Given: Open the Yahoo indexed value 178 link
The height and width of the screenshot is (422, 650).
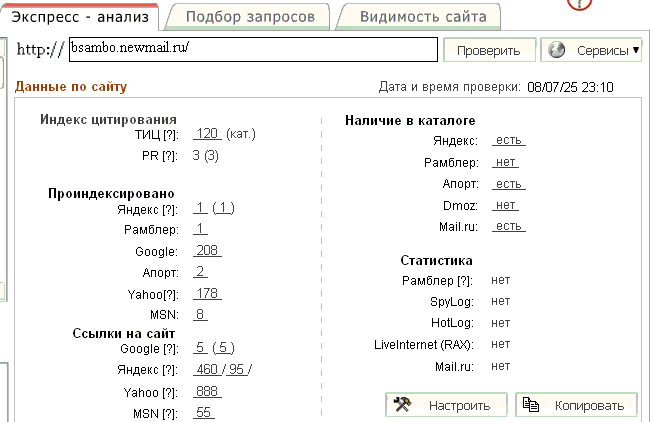Looking at the screenshot, I should 207,293.
